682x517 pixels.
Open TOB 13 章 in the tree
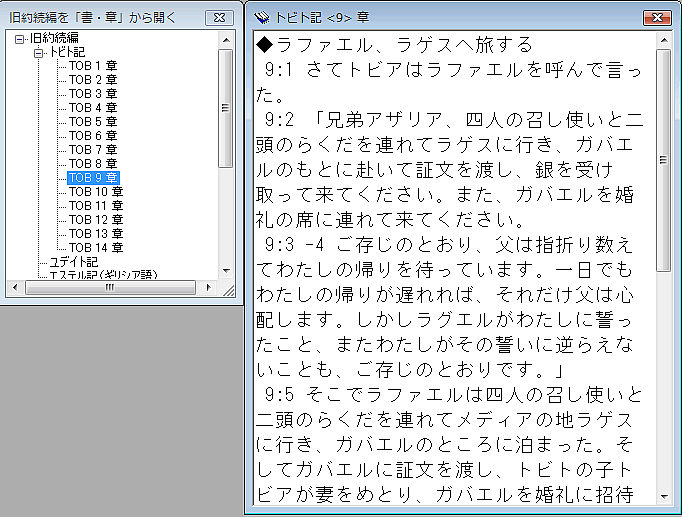click(96, 233)
